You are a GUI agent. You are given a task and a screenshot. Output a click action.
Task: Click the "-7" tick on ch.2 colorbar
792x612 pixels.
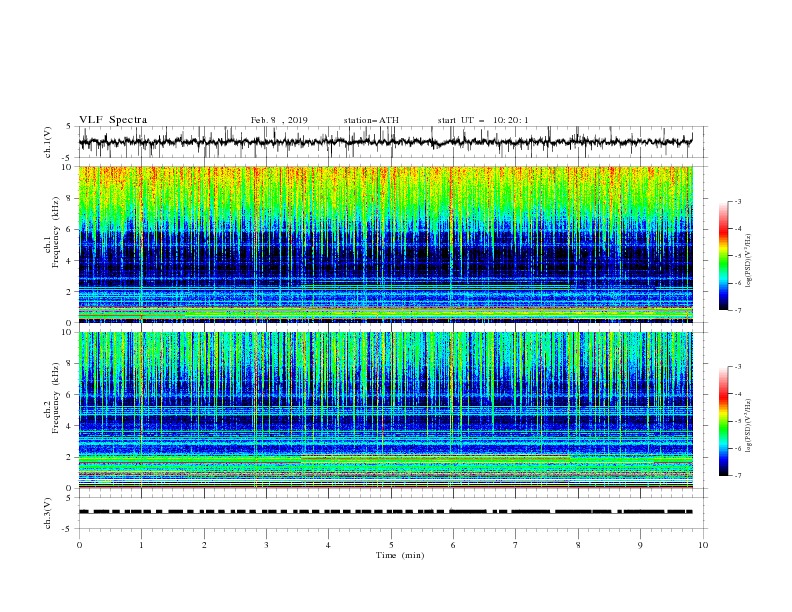(738, 475)
